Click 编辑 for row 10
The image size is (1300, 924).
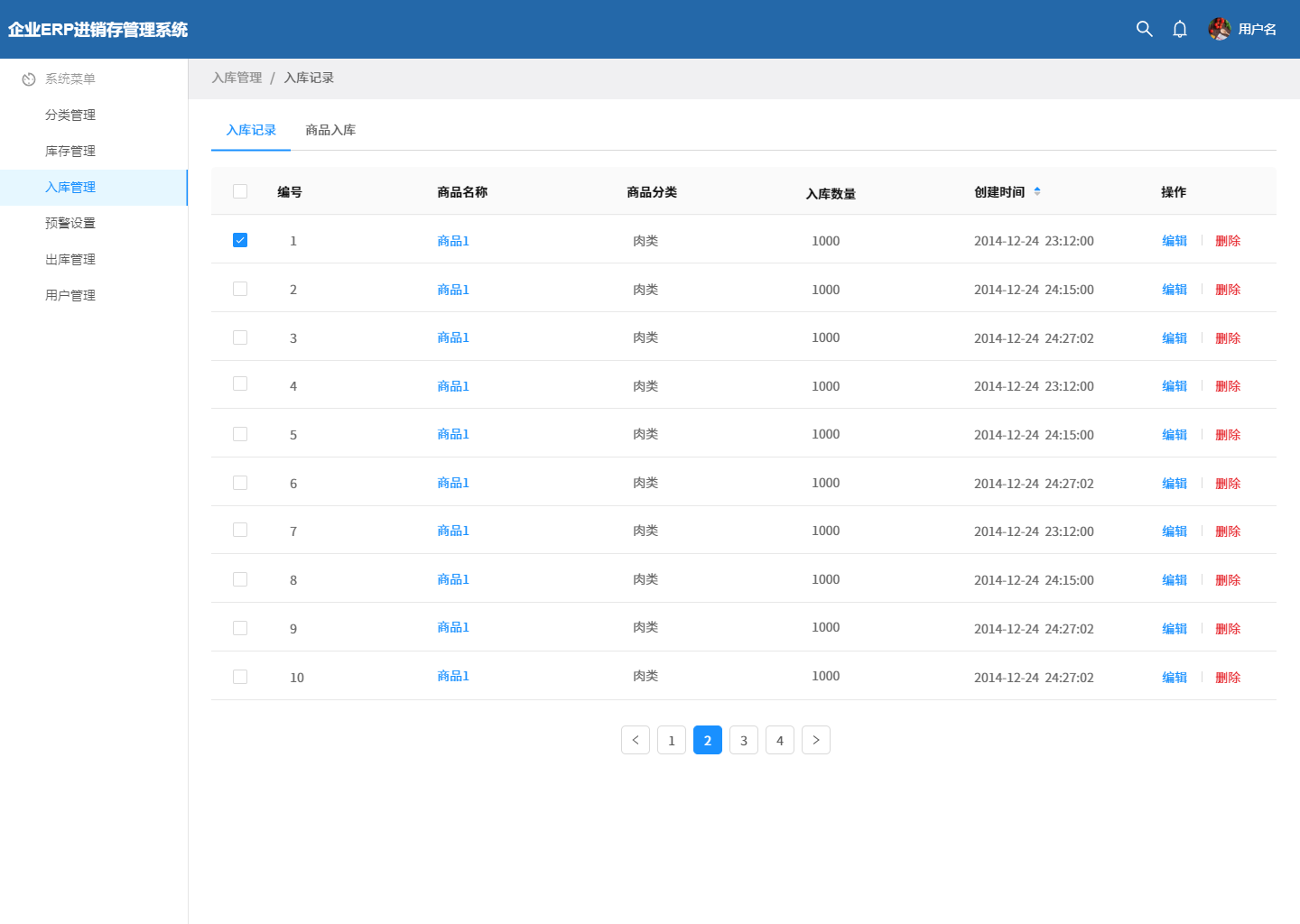(1175, 678)
